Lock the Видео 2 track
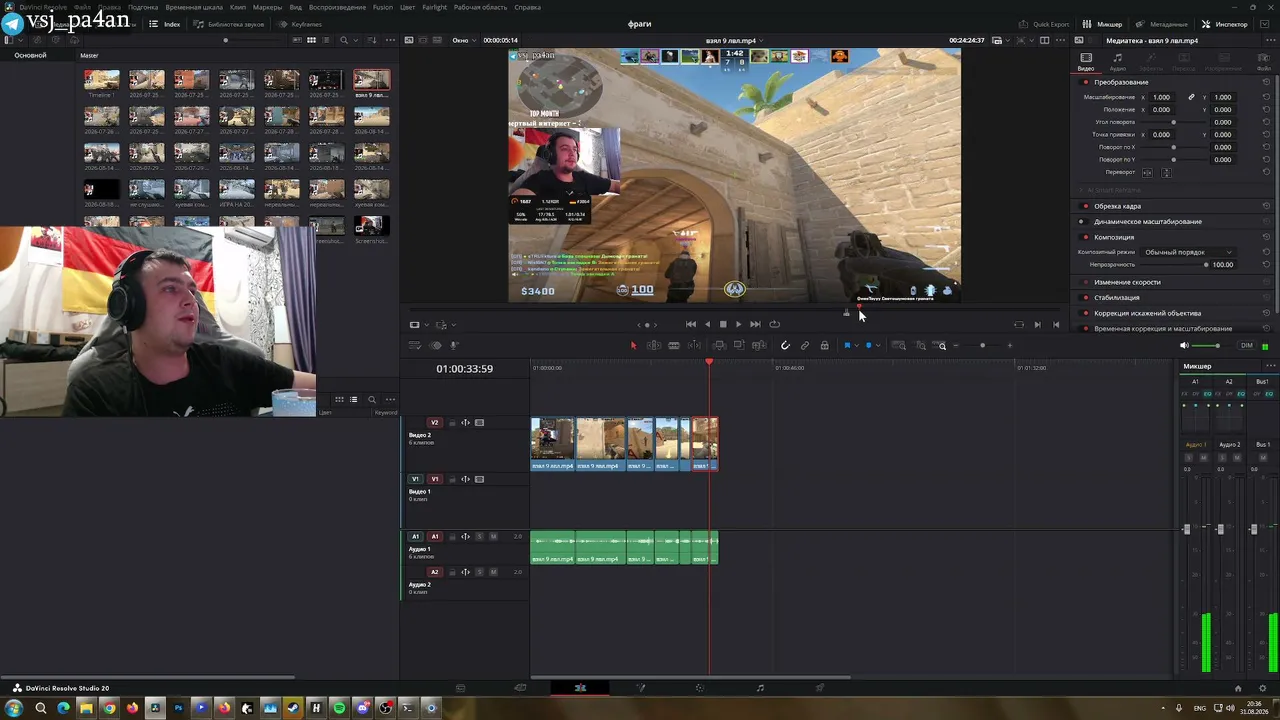 click(x=452, y=423)
